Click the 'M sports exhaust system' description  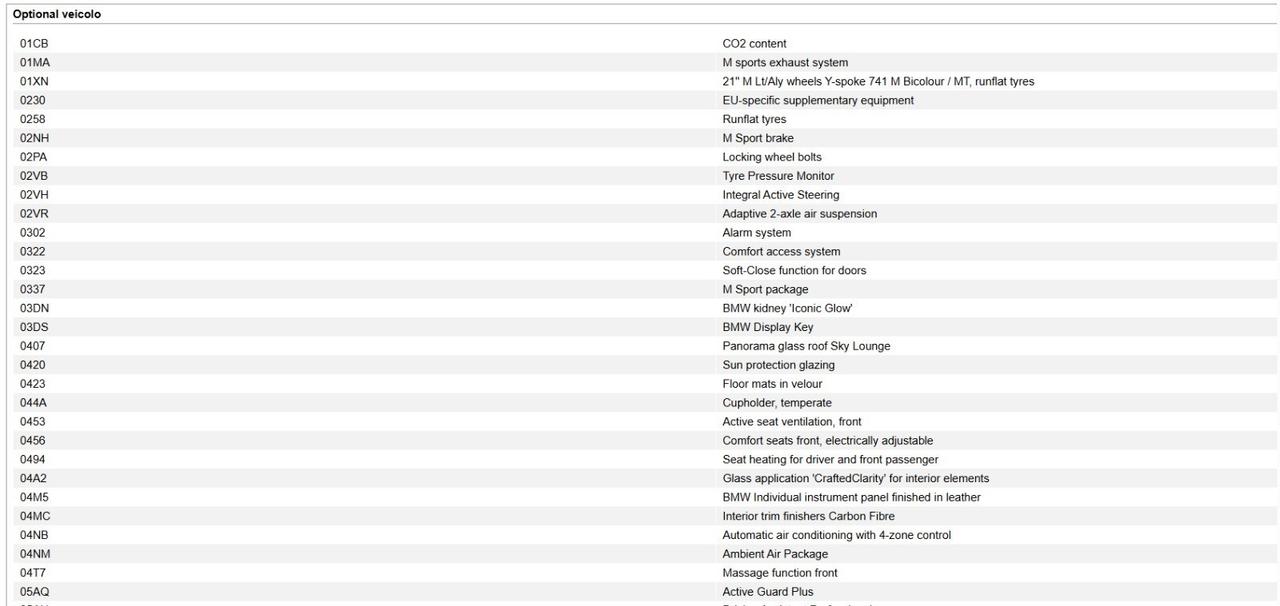coord(784,63)
